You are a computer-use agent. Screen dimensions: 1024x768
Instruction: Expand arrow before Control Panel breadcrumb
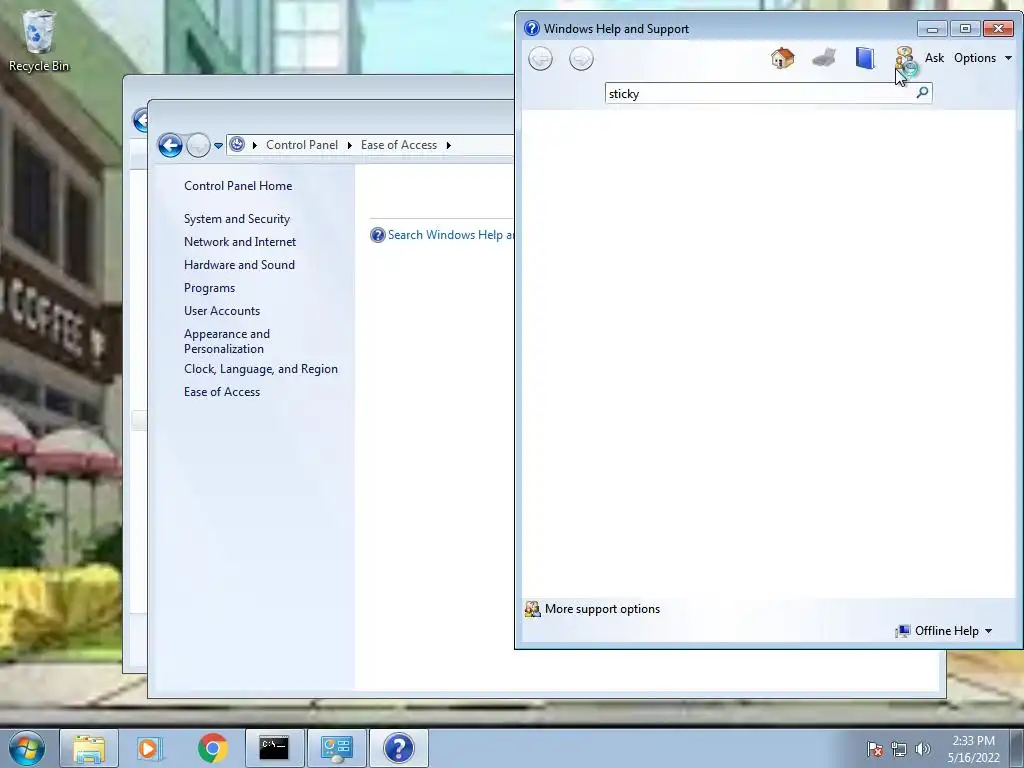(255, 145)
